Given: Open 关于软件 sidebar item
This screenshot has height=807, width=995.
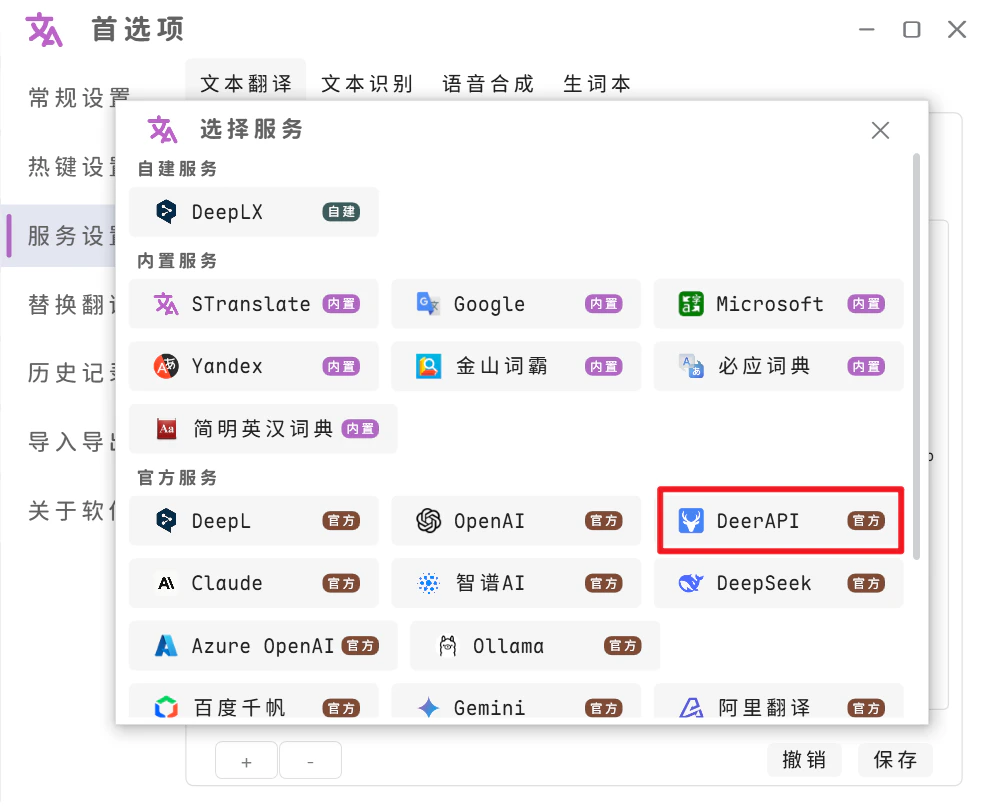Looking at the screenshot, I should point(72,510).
